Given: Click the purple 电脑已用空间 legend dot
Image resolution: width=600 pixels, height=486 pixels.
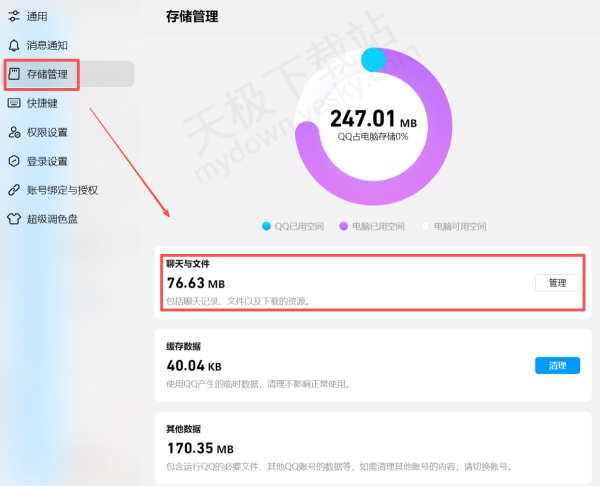Looking at the screenshot, I should (x=342, y=227).
